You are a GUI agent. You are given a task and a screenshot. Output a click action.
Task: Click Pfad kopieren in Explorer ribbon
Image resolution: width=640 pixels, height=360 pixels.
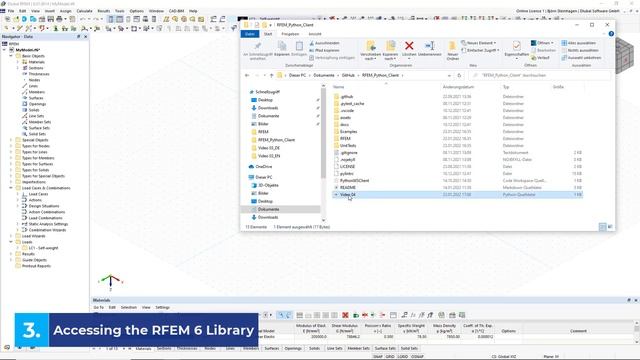[324, 50]
